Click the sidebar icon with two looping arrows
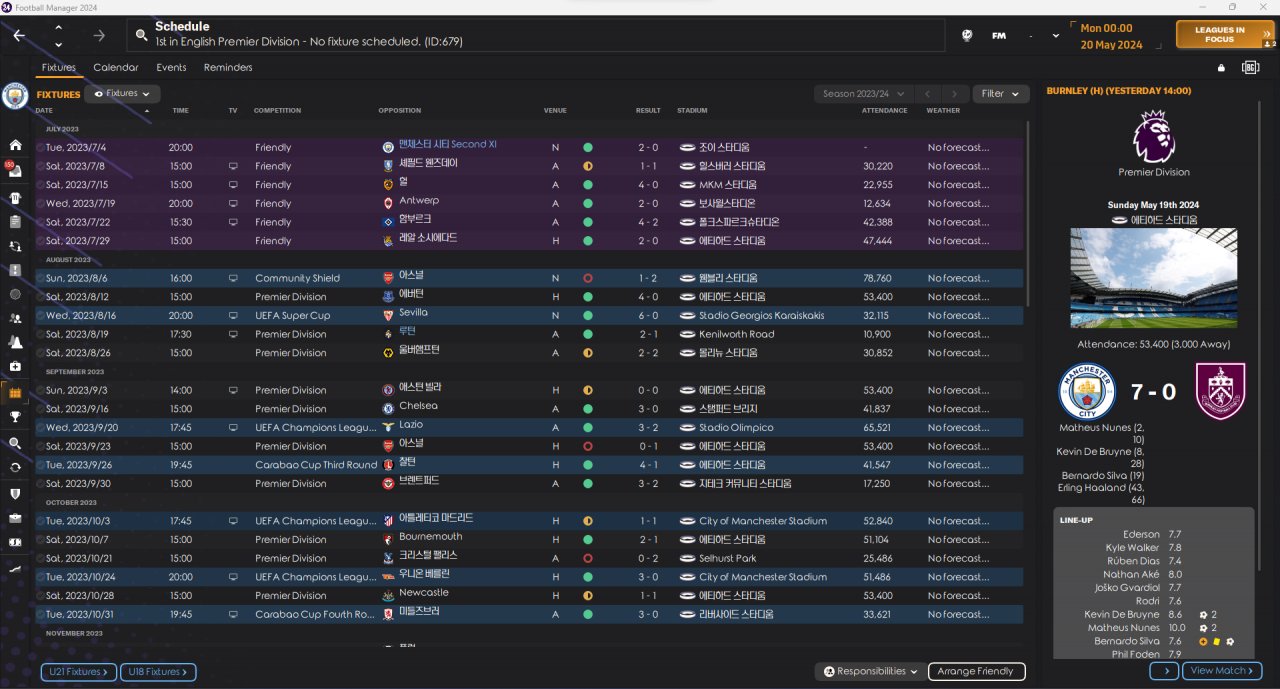The image size is (1280, 689). pos(15,245)
